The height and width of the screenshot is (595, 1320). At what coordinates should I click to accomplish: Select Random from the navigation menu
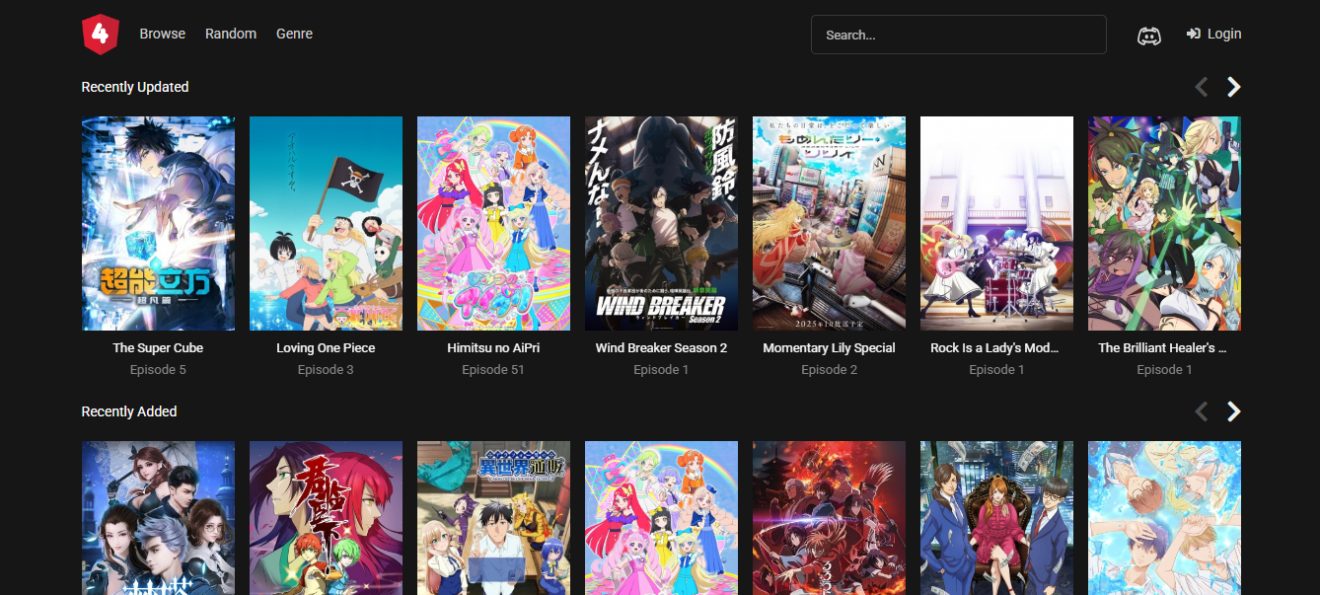(231, 33)
